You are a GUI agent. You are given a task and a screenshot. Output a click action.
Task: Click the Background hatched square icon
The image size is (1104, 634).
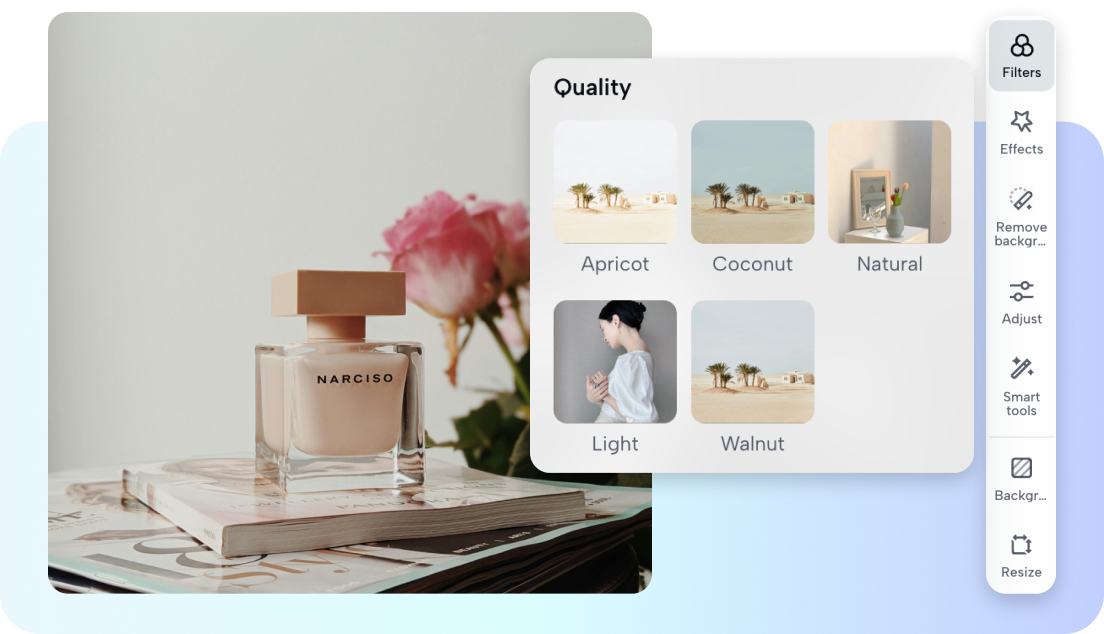tap(1021, 468)
